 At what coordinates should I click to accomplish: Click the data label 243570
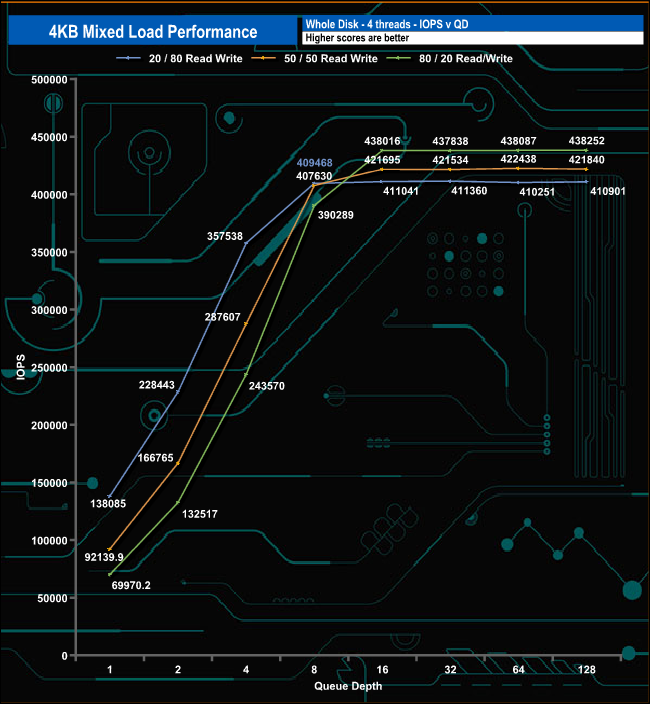[x=267, y=386]
